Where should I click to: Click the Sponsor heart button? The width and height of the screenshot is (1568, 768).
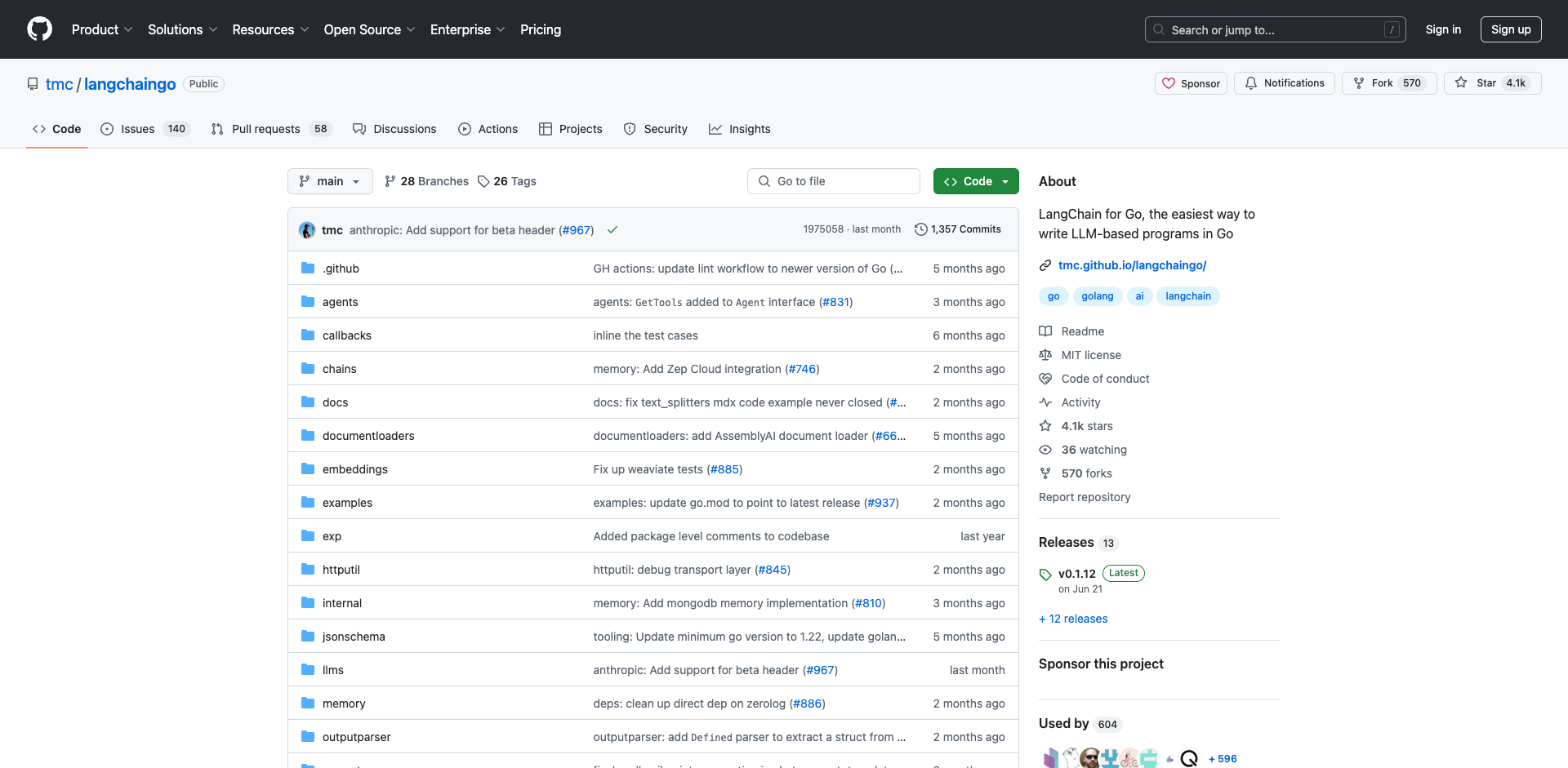pos(1191,83)
